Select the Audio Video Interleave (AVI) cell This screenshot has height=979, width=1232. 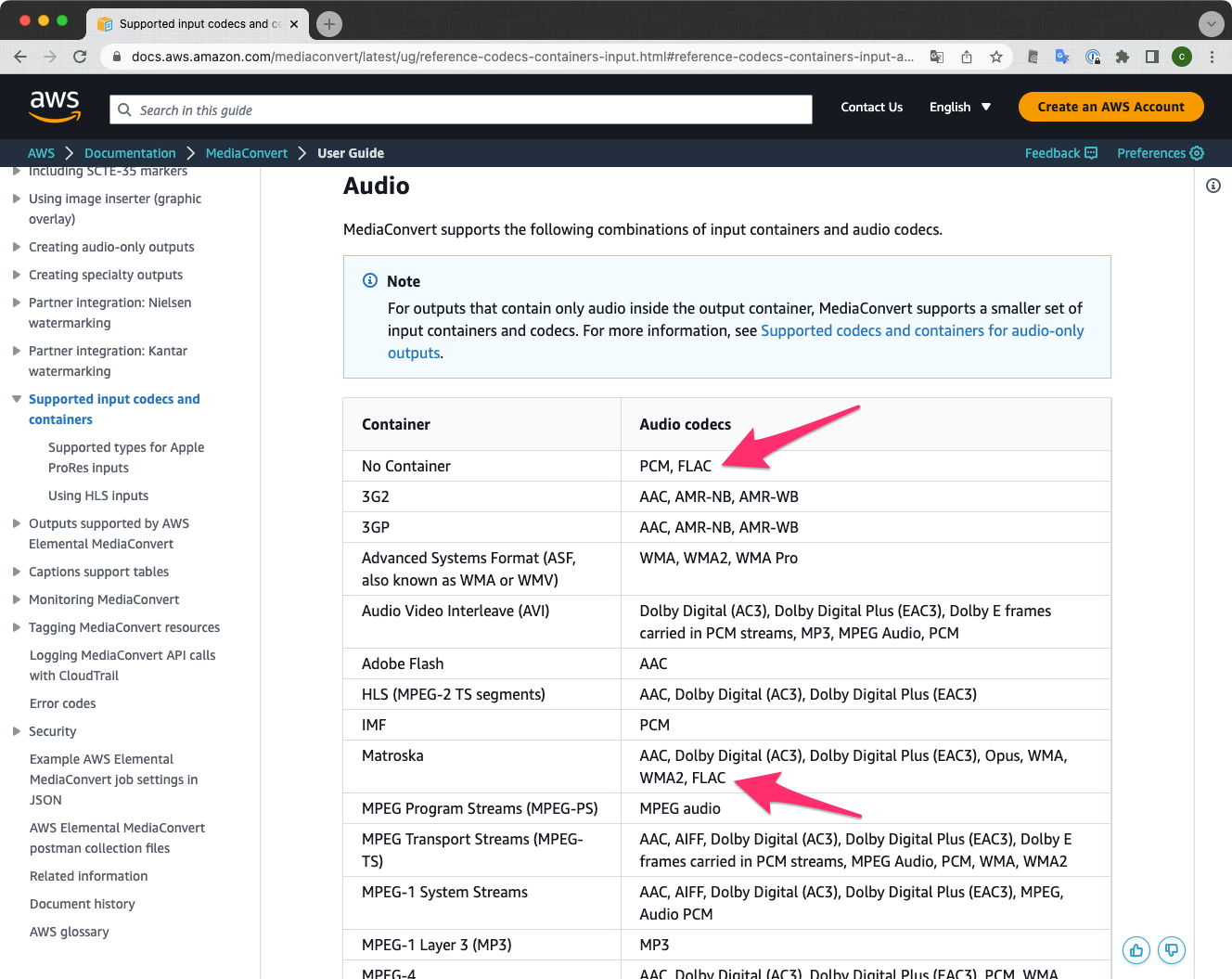coord(481,622)
